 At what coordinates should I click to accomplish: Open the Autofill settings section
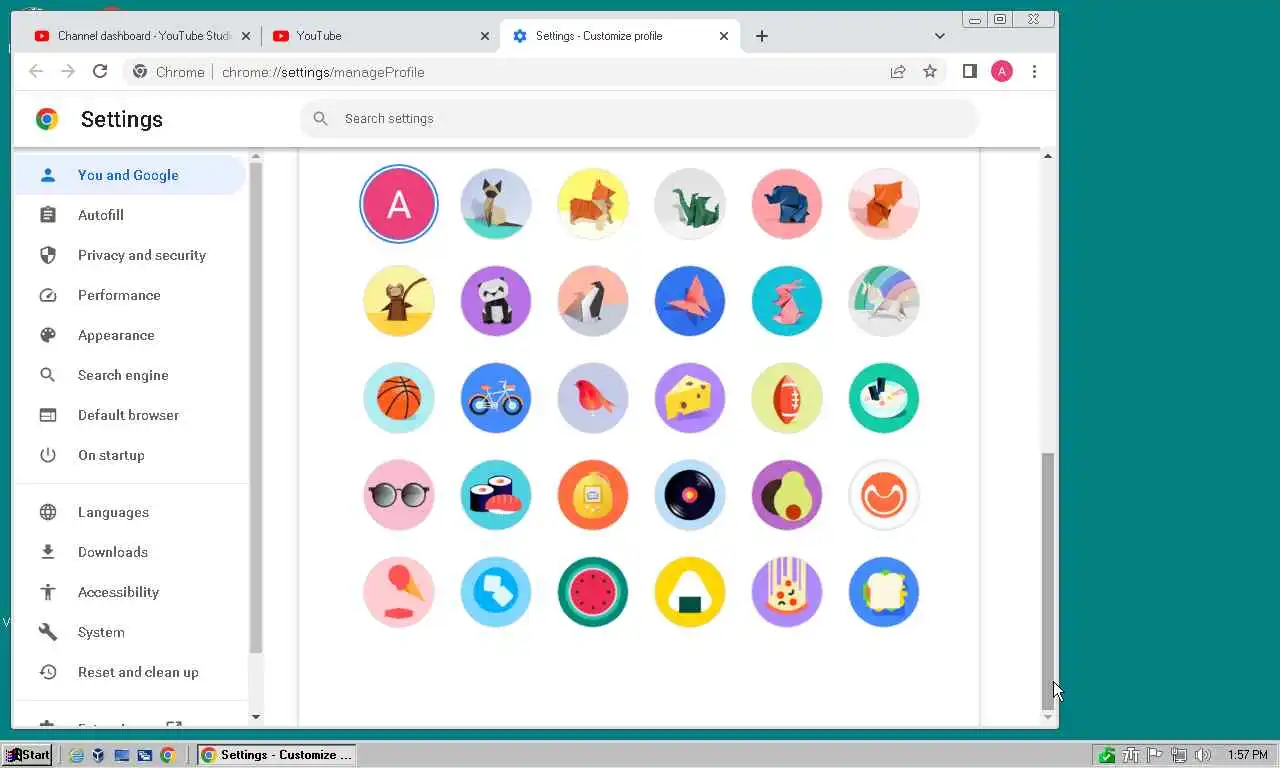click(129, 215)
